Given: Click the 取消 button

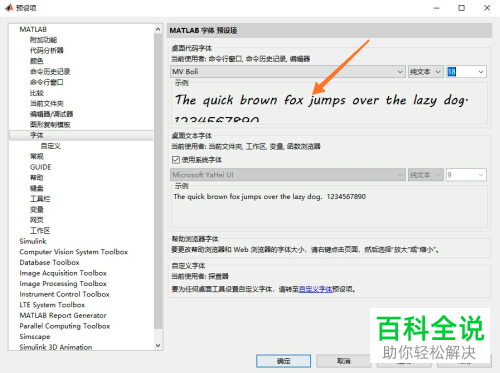Looking at the screenshot, I should pos(344,361).
